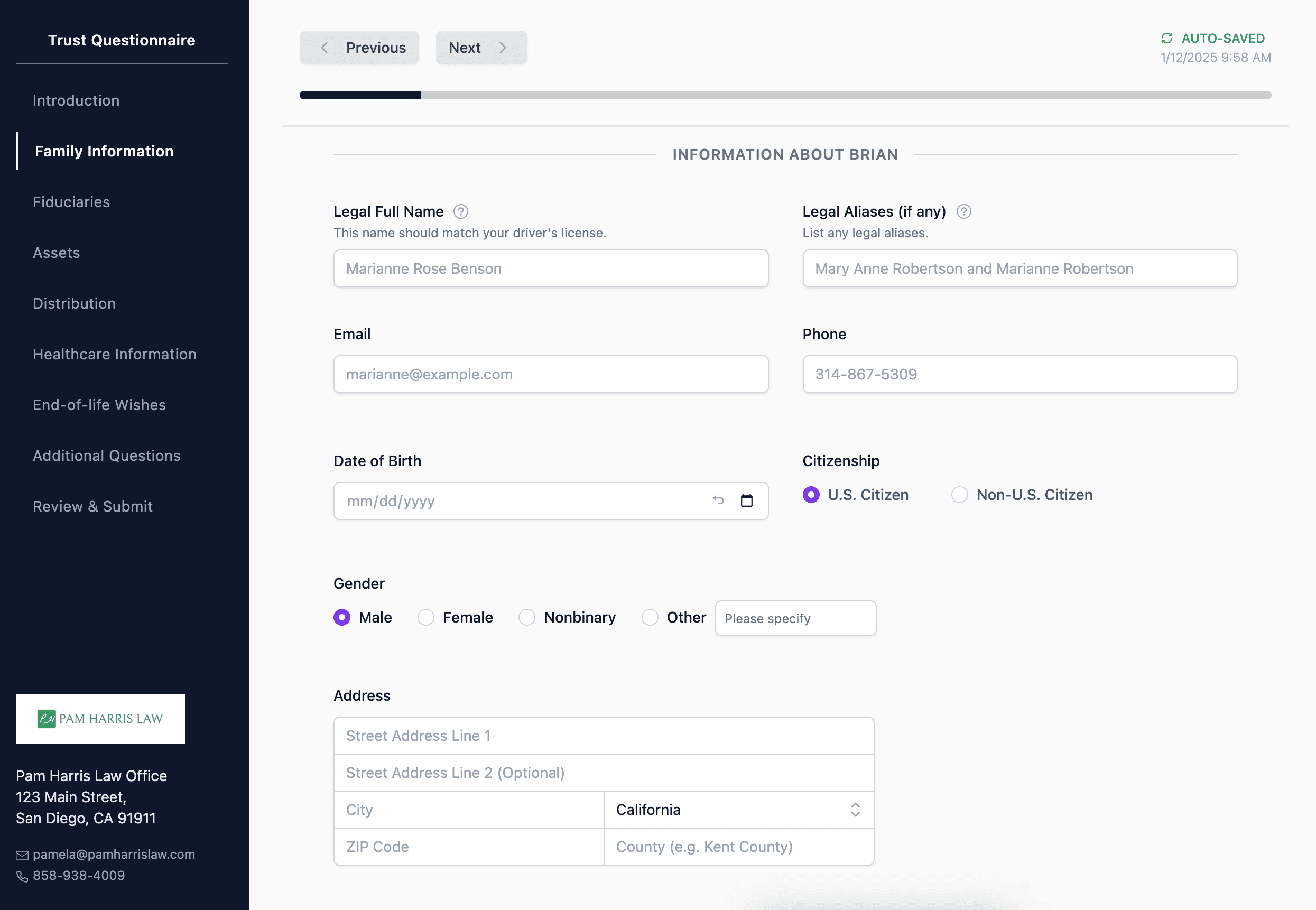Viewport: 1316px width, 910px height.
Task: Choose Female gender option
Action: (x=426, y=617)
